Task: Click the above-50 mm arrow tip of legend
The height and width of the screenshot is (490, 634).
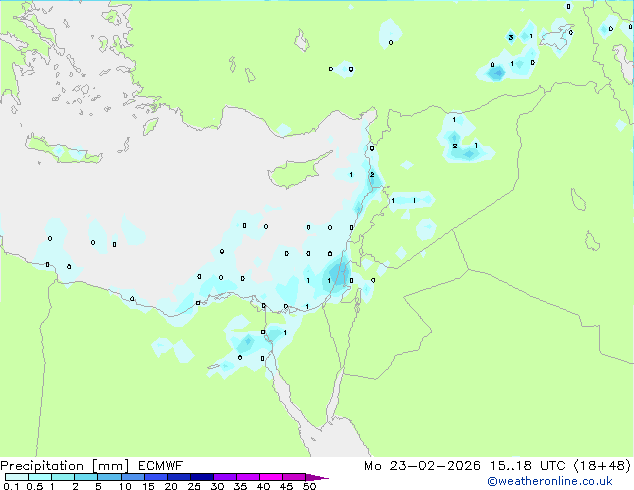Action: coord(317,477)
